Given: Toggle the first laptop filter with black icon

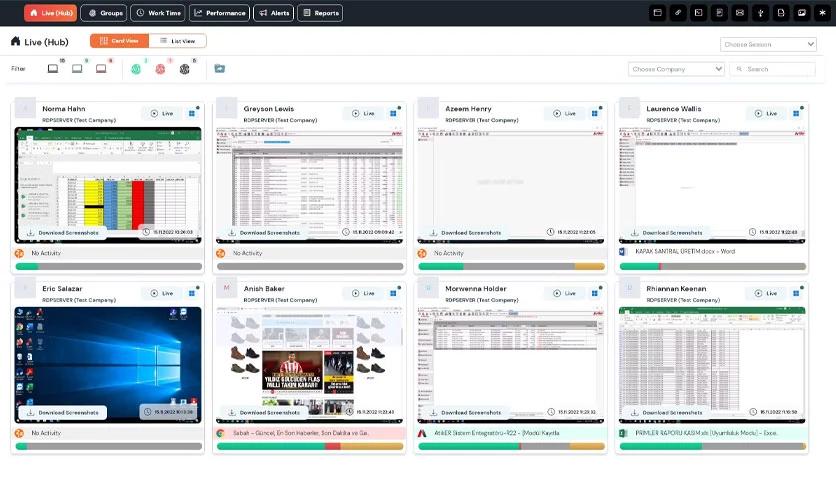Looking at the screenshot, I should pos(53,69).
